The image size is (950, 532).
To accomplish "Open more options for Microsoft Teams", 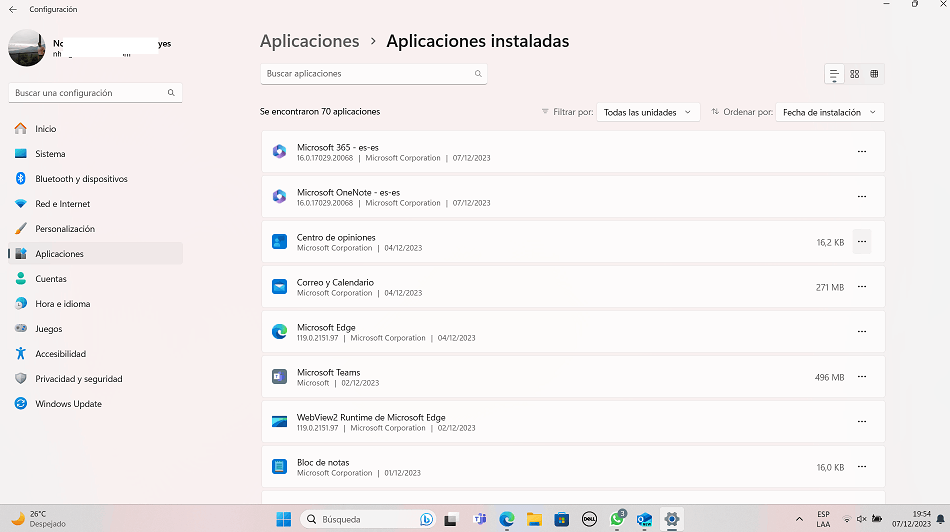I will pyautogui.click(x=862, y=377).
